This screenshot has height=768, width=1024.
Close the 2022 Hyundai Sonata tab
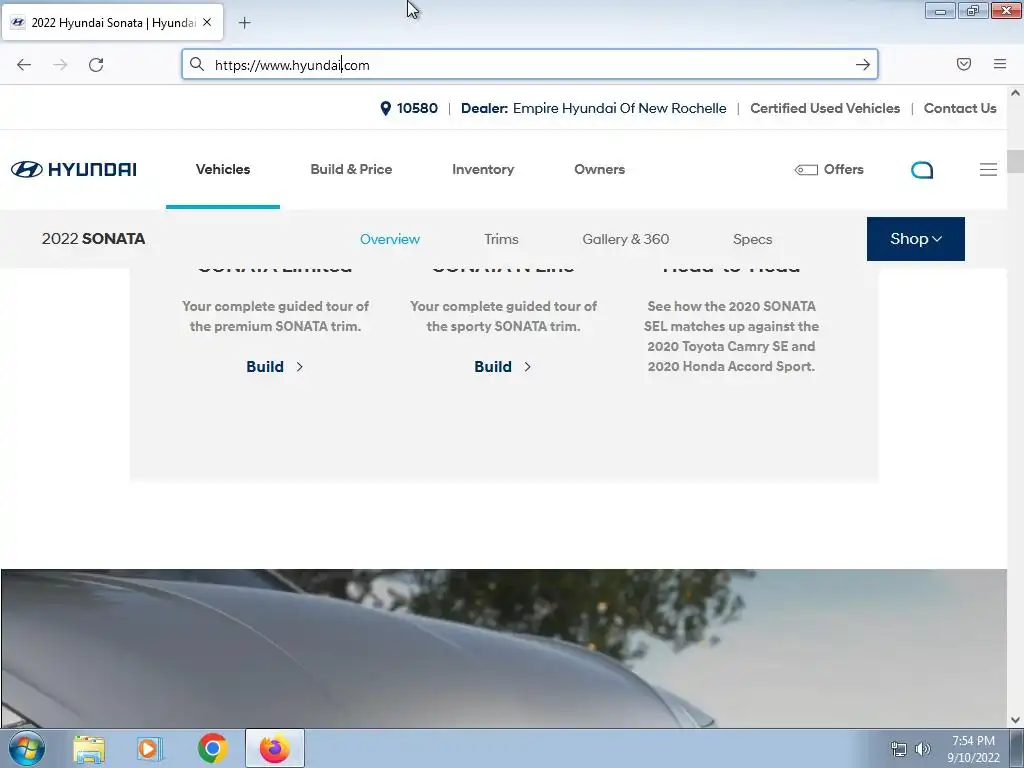(x=207, y=22)
